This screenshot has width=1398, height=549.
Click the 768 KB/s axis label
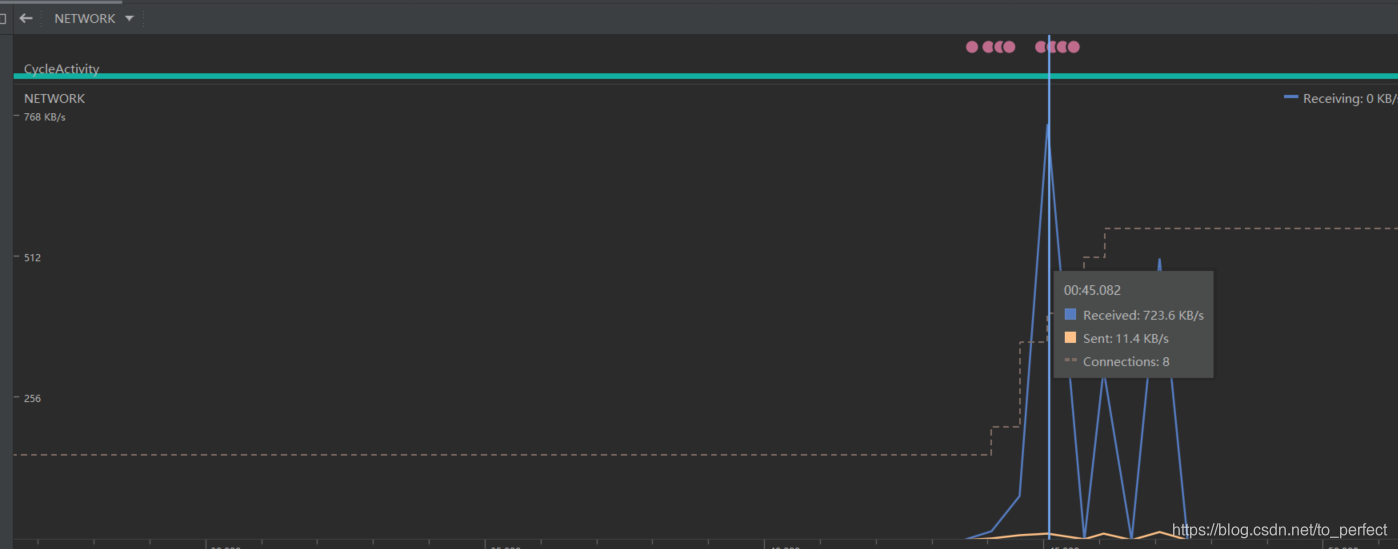tap(45, 117)
